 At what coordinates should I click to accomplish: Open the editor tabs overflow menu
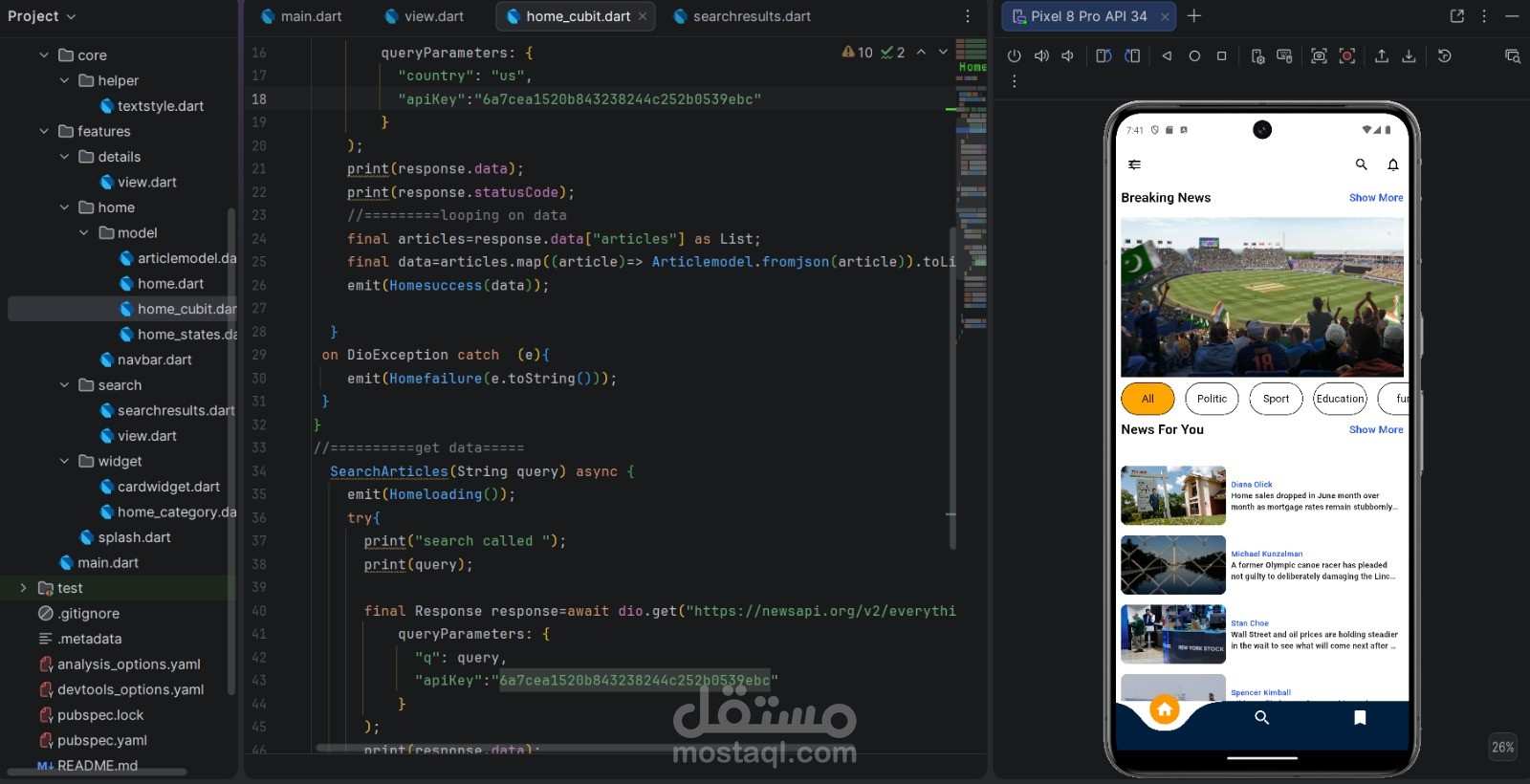968,16
